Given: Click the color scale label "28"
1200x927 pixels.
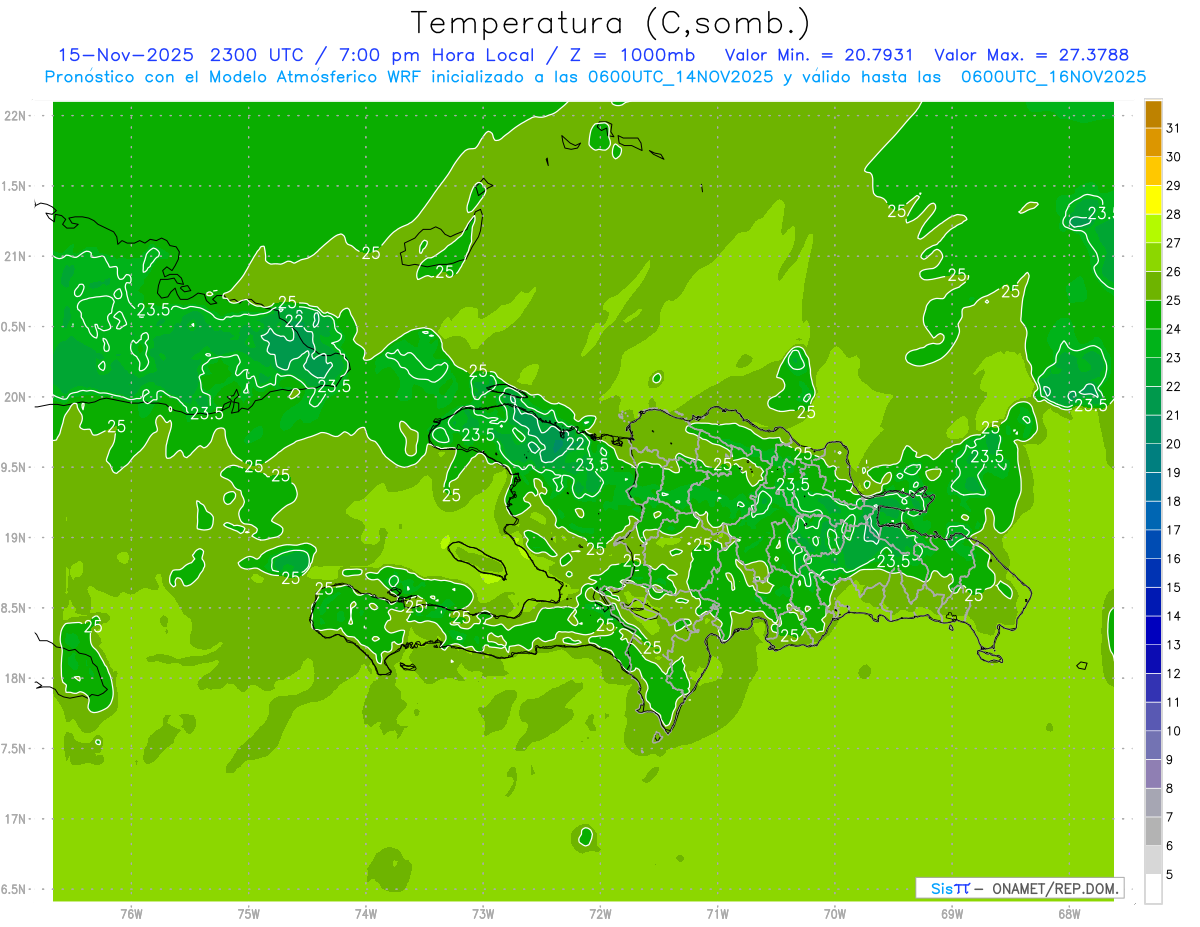Looking at the screenshot, I should point(1173,214).
